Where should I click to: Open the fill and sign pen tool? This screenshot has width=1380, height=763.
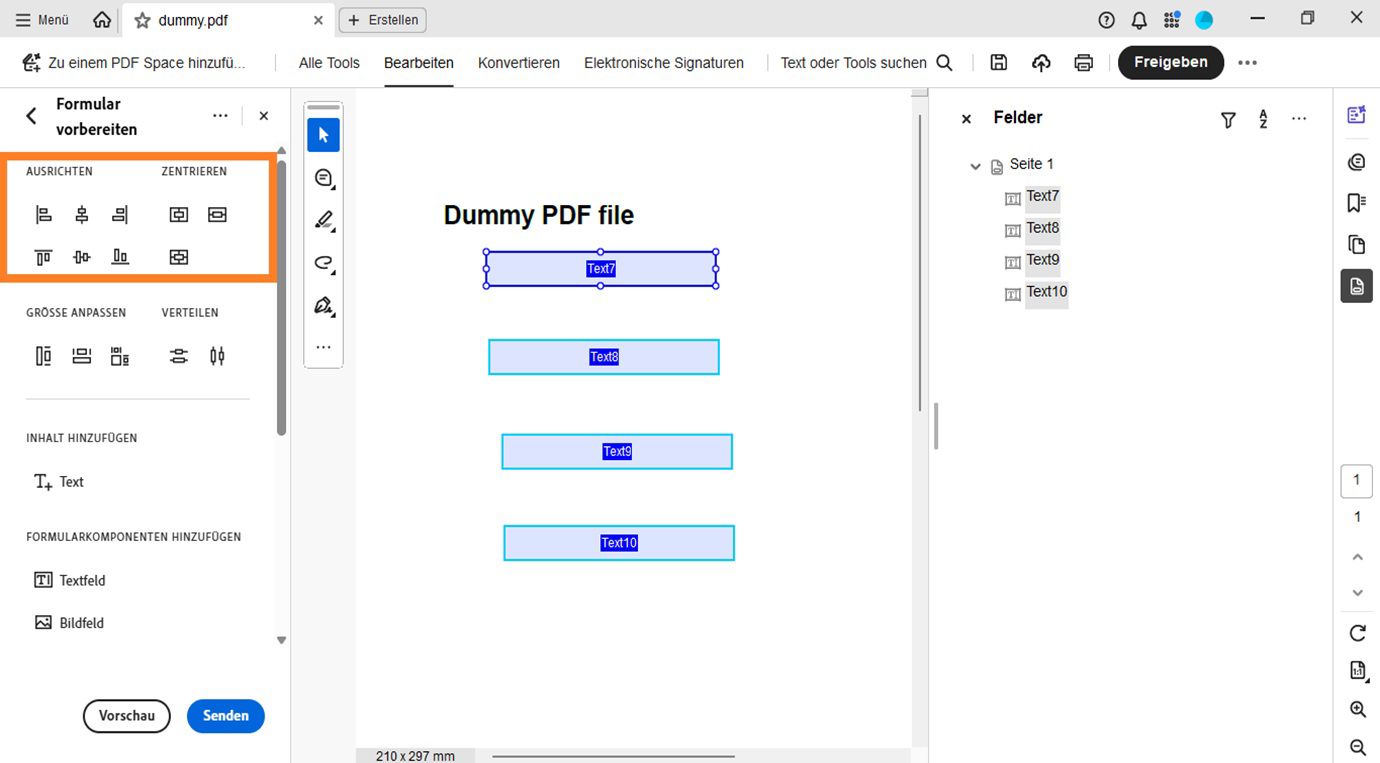(x=323, y=306)
